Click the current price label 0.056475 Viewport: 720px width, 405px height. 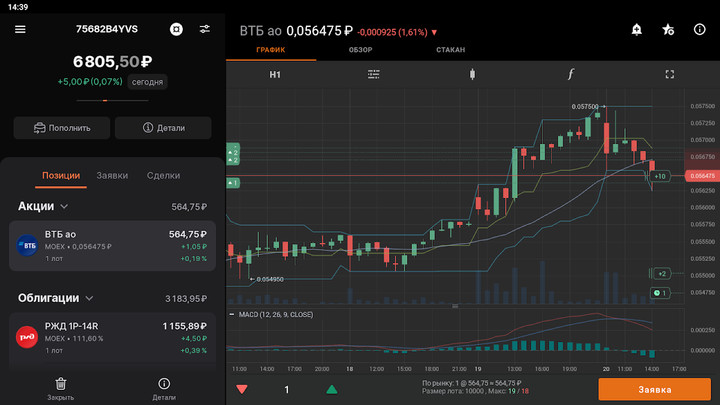coord(702,176)
